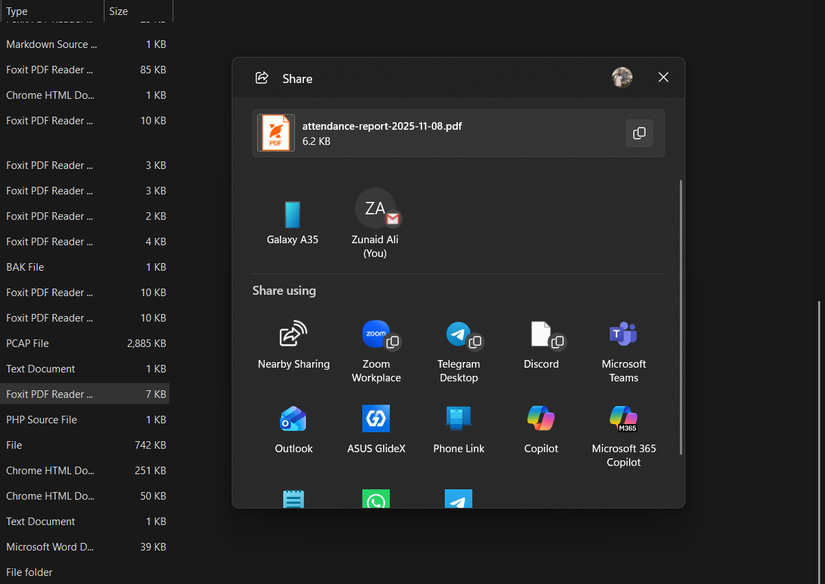Select the Markdown Source row
Screen dimensions: 825x584
tap(85, 45)
